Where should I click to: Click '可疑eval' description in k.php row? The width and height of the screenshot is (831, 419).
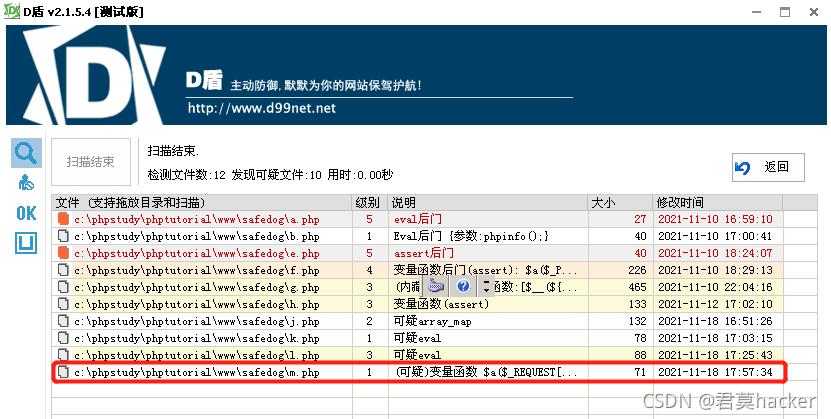[x=417, y=337]
